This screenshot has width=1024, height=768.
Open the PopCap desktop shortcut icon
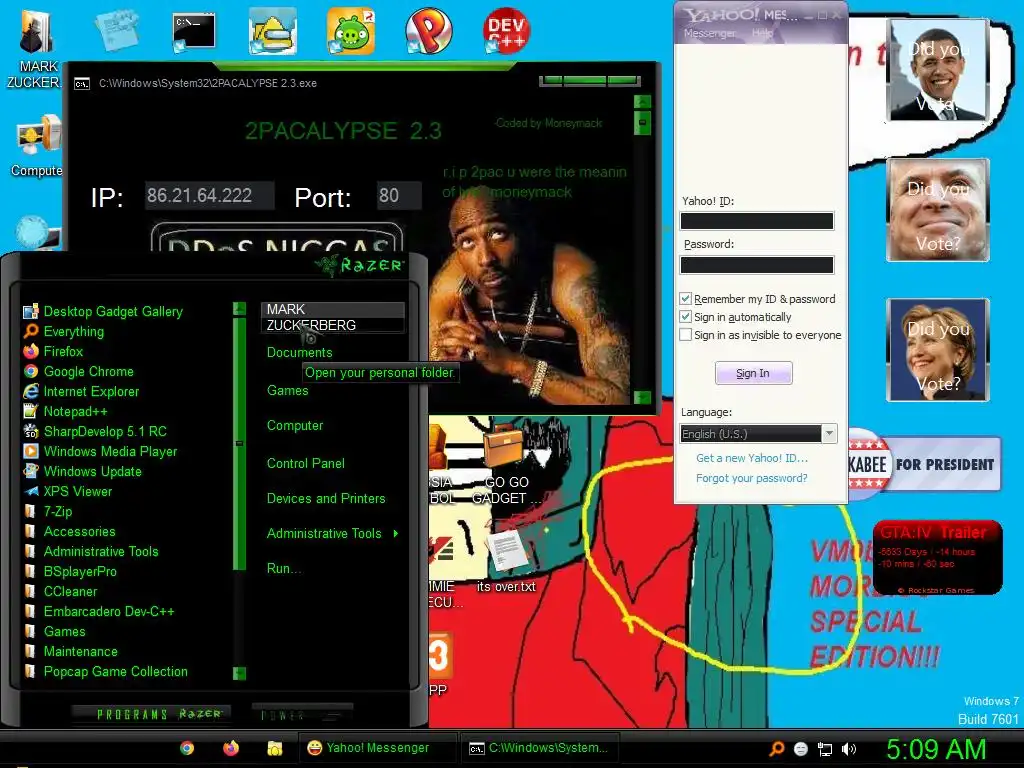pyautogui.click(x=428, y=31)
